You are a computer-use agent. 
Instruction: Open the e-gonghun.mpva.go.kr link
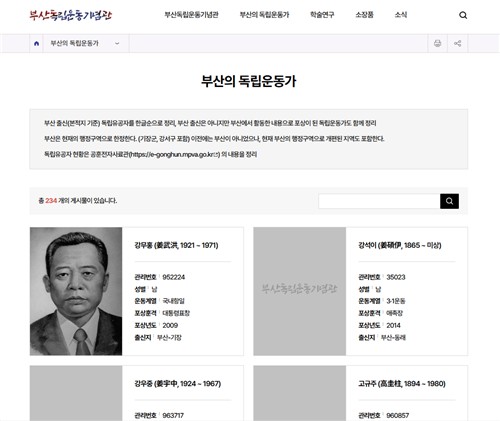coord(174,154)
